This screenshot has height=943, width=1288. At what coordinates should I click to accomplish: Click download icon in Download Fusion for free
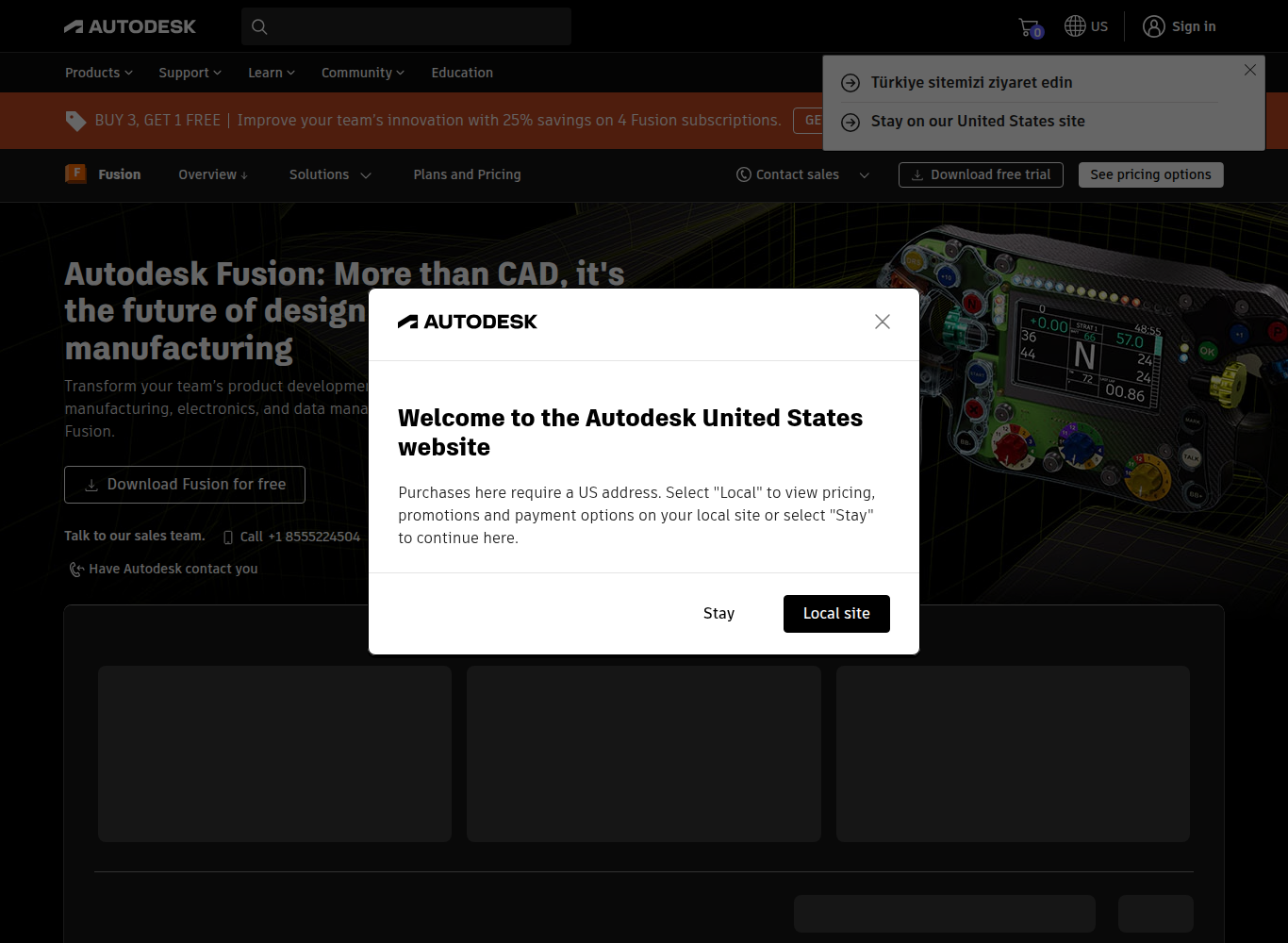pos(91,485)
